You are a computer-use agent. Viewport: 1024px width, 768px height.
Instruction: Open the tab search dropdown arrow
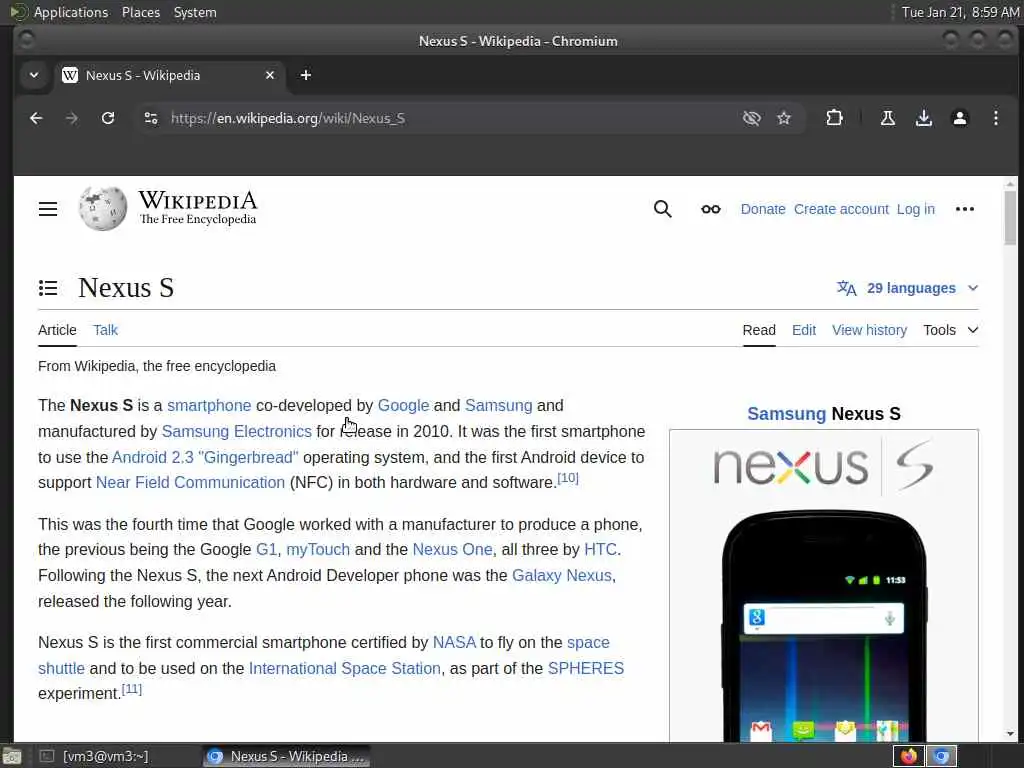(x=34, y=75)
